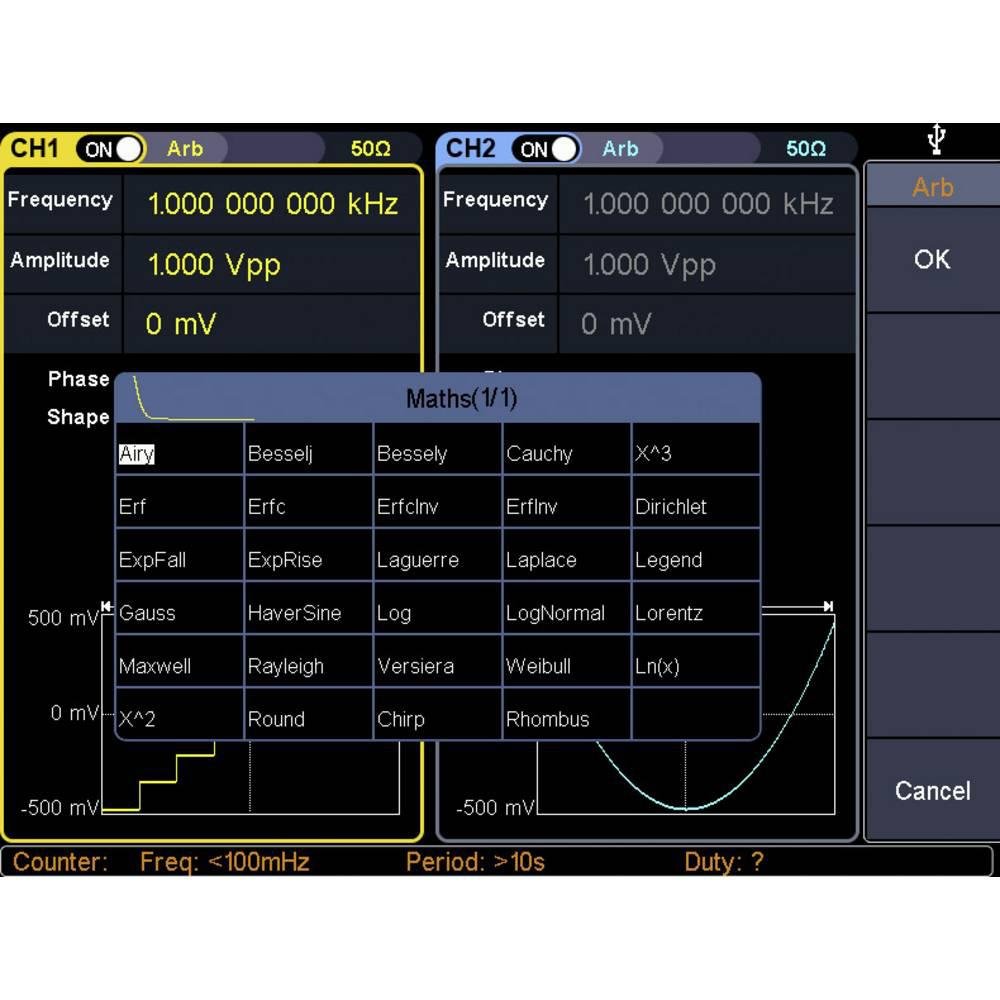1000x1000 pixels.
Task: Toggle CH1 output on/off
Action: coord(103,148)
